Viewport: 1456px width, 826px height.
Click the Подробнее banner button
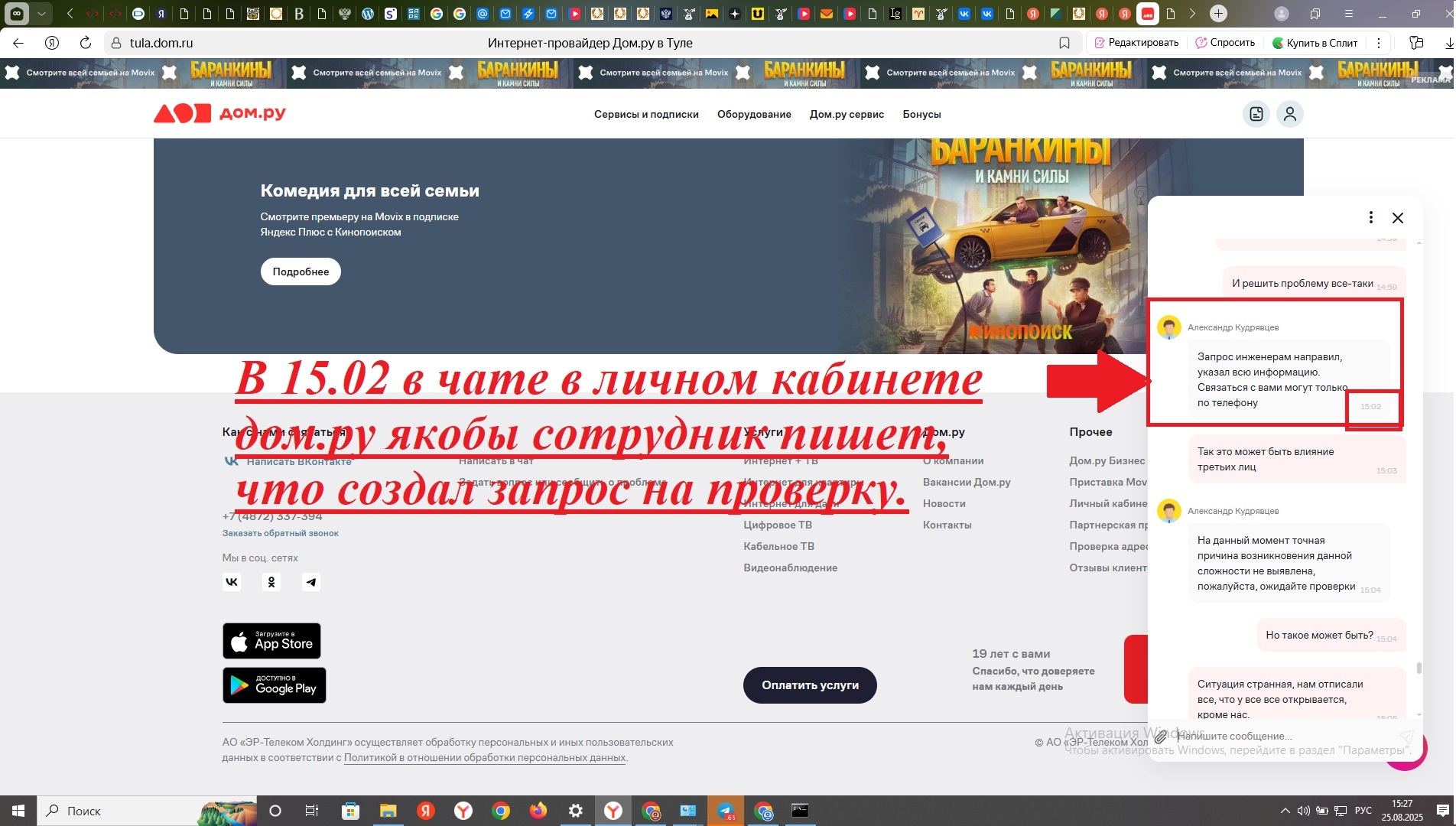coord(301,272)
